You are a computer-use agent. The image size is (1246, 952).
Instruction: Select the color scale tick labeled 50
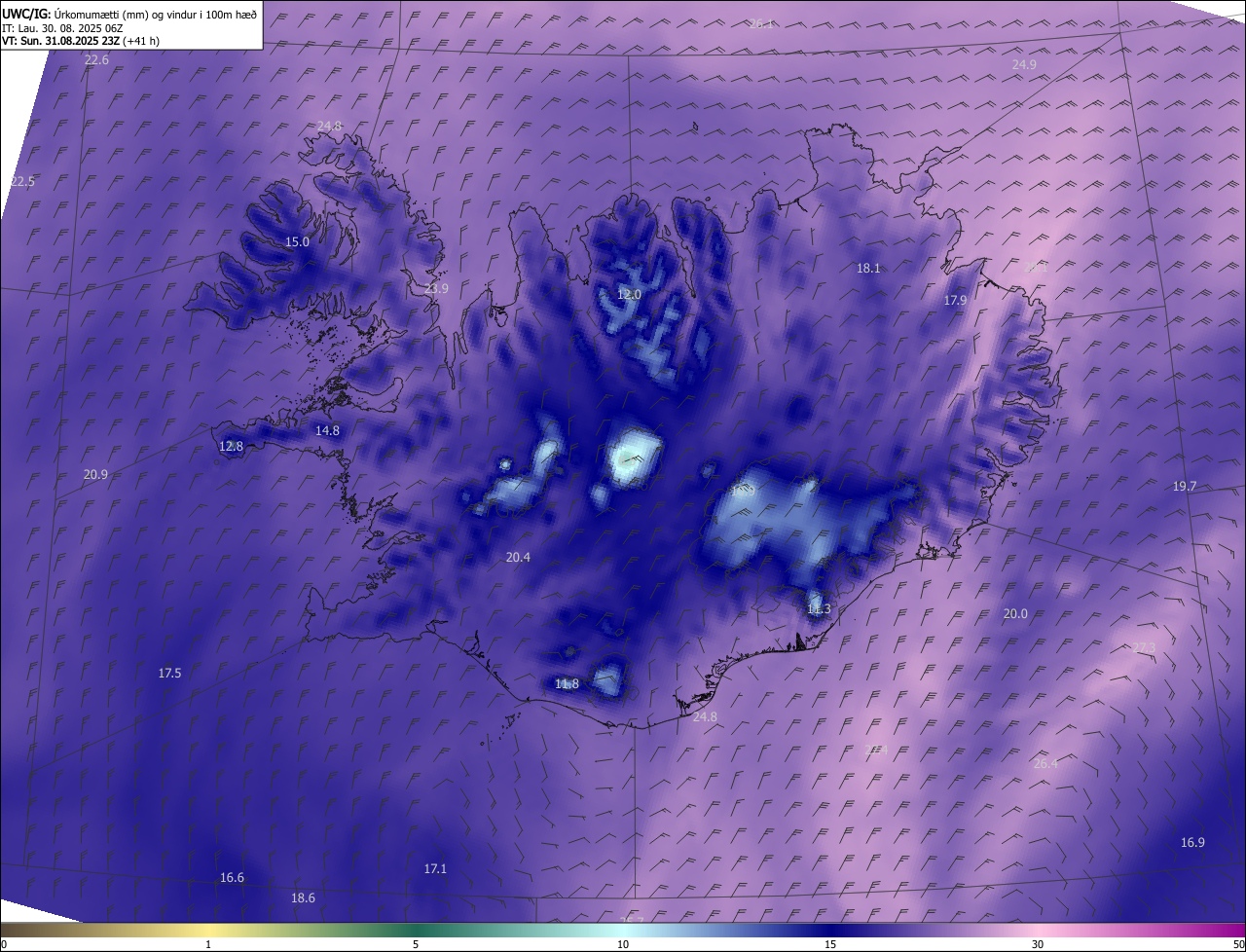1238,944
